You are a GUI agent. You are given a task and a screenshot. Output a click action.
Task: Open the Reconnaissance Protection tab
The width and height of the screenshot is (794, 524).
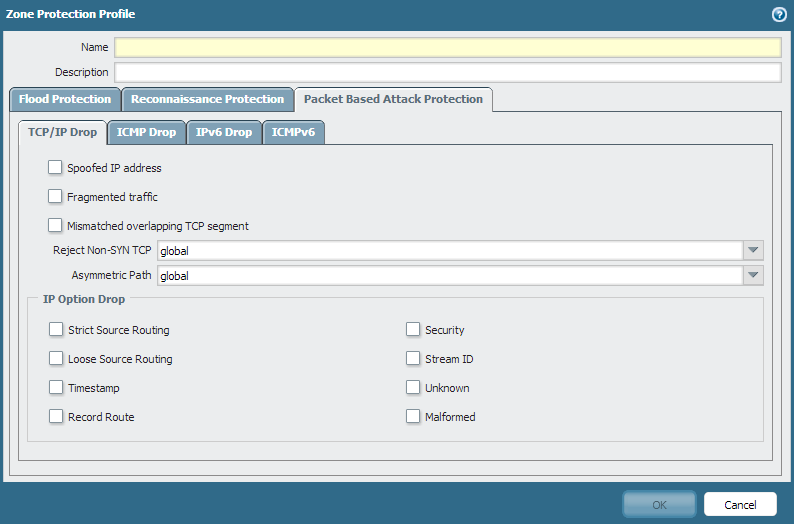(x=207, y=100)
